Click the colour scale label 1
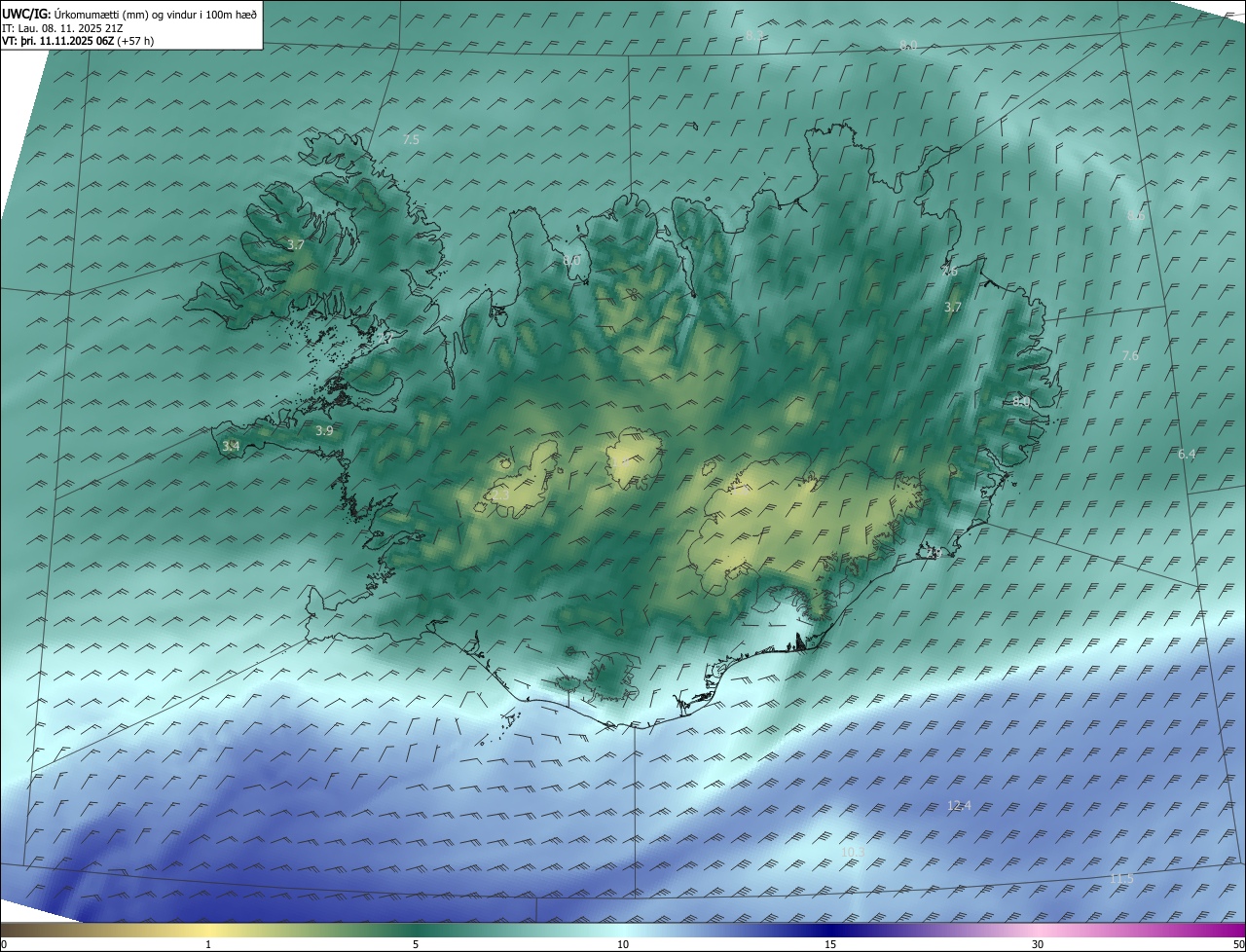Image resolution: width=1246 pixels, height=952 pixels. (208, 944)
